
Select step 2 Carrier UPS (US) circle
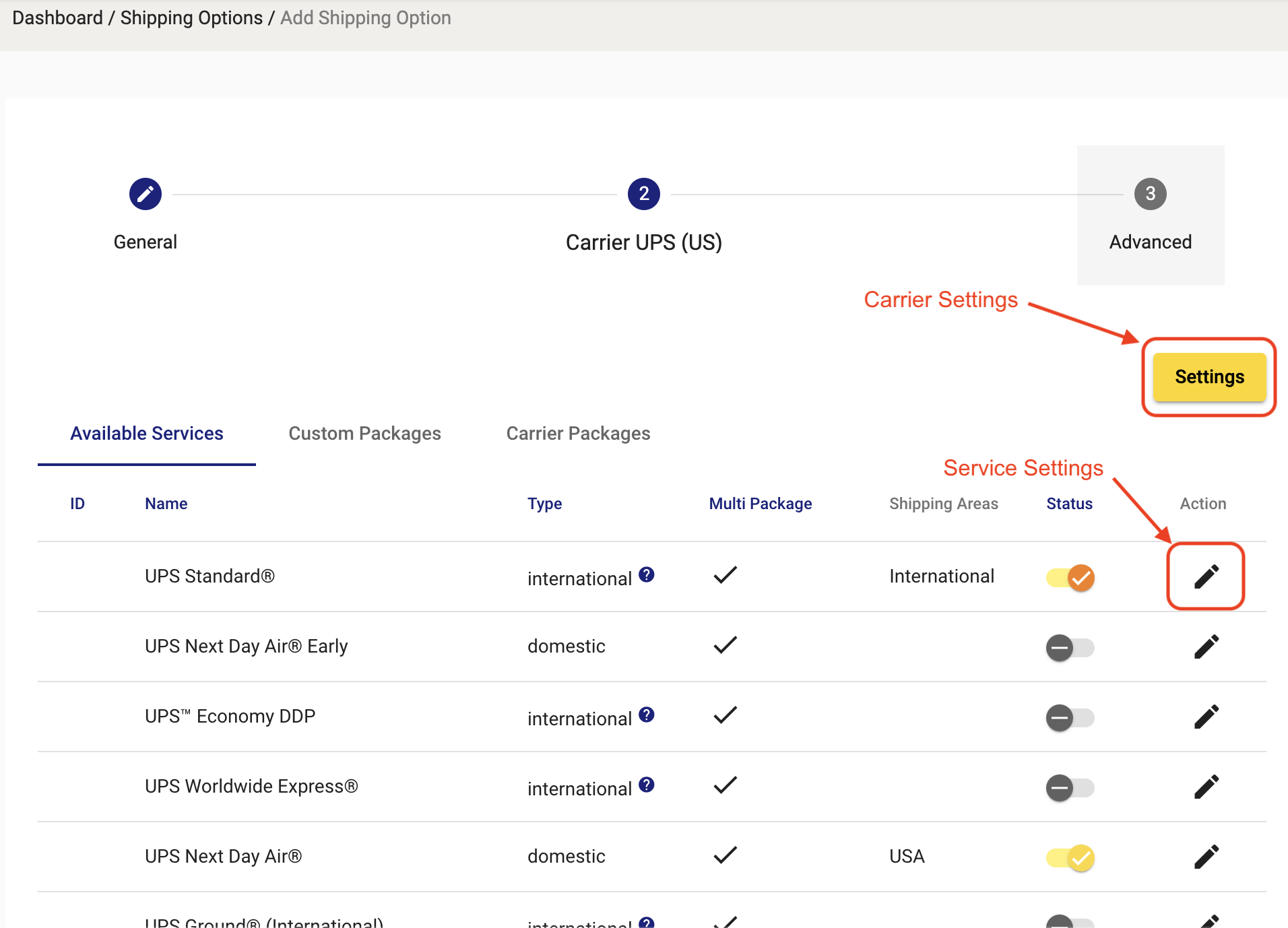point(644,194)
